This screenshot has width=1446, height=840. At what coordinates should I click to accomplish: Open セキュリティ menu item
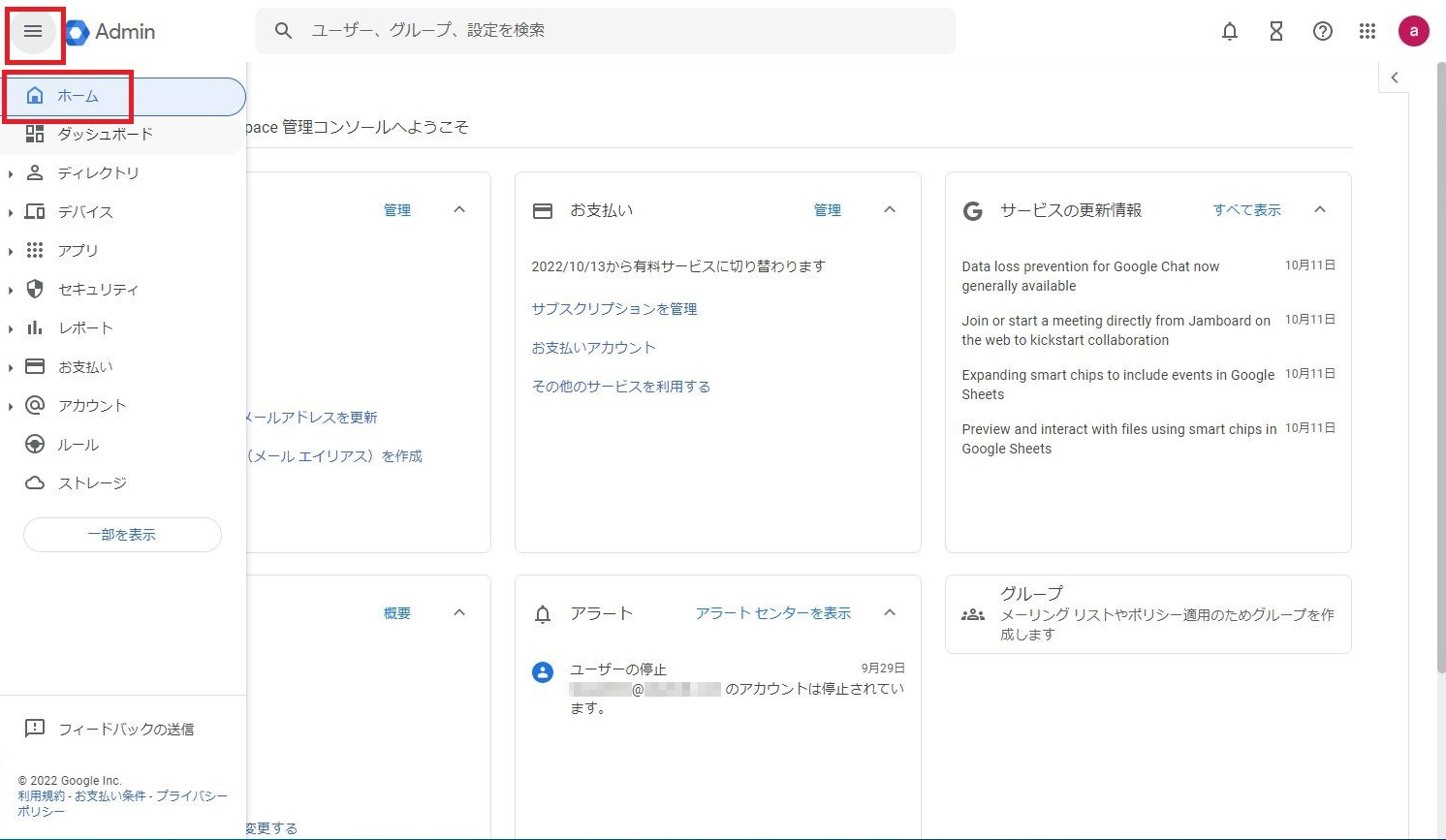pyautogui.click(x=123, y=290)
